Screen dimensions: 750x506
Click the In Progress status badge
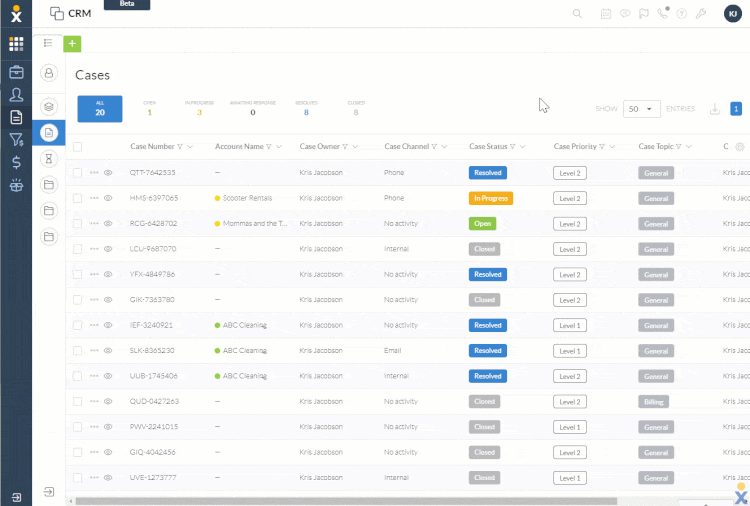pyautogui.click(x=491, y=198)
